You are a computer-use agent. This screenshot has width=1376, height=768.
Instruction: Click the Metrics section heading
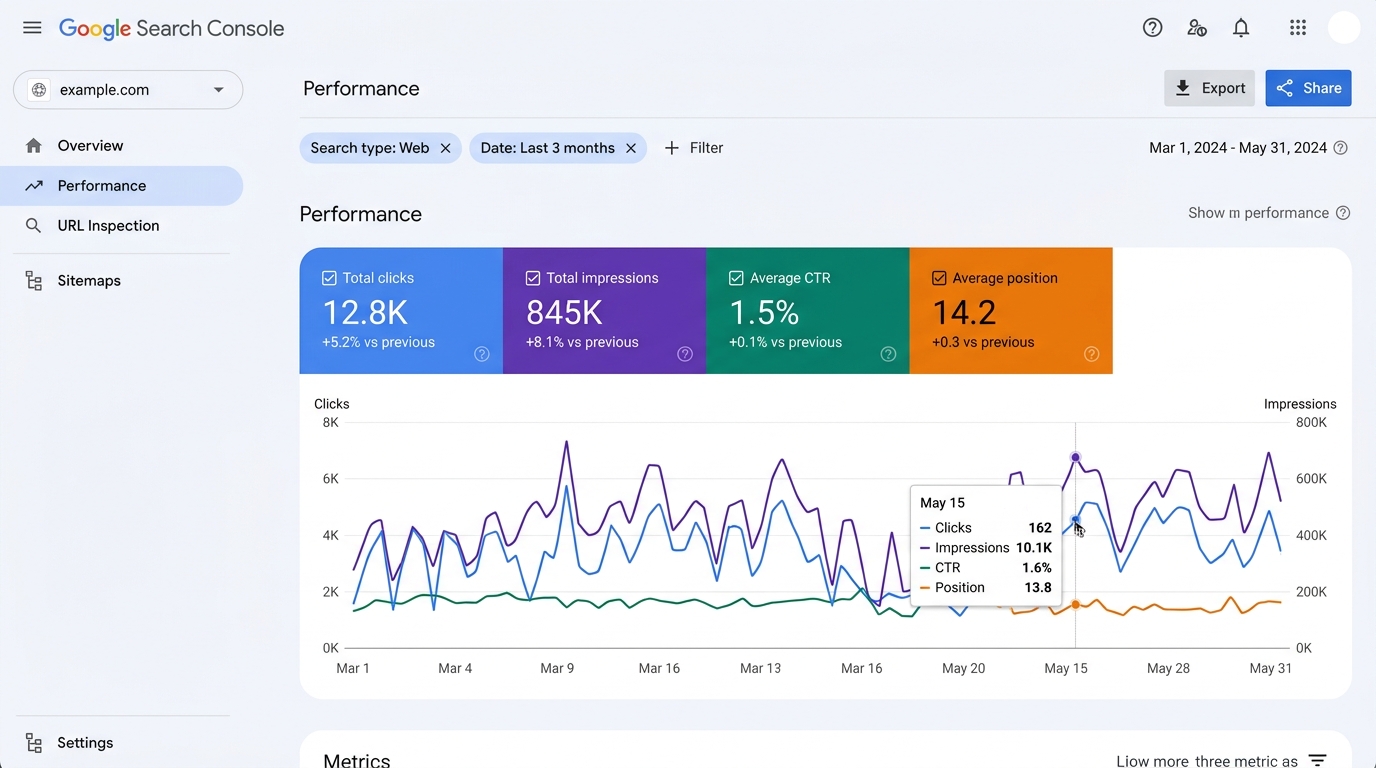pos(357,760)
